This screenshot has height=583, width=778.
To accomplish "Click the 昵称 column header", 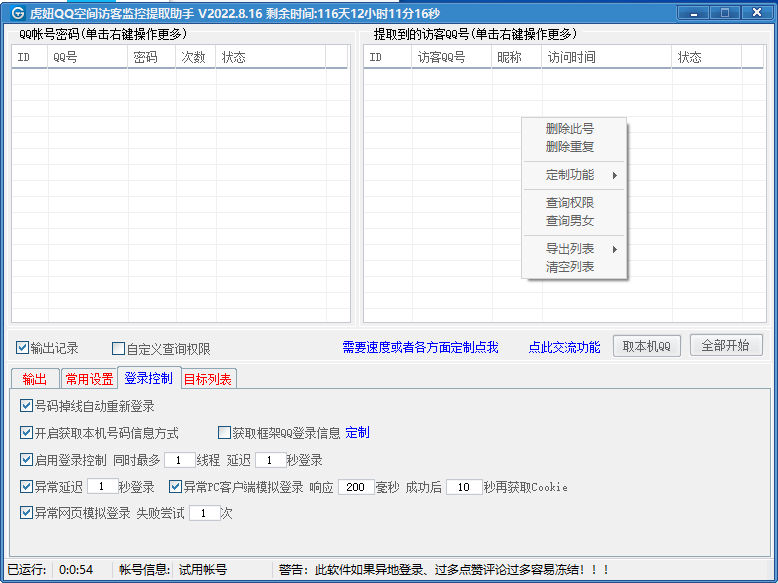I will [x=517, y=57].
